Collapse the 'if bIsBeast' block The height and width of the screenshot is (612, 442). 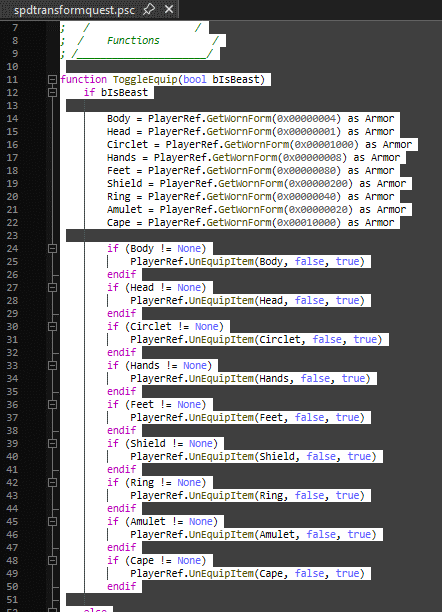[52, 93]
